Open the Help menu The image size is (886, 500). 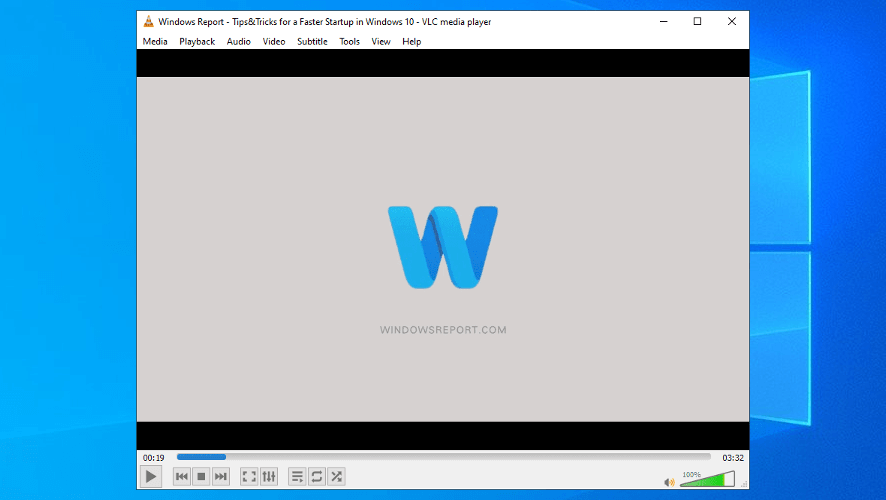point(411,41)
